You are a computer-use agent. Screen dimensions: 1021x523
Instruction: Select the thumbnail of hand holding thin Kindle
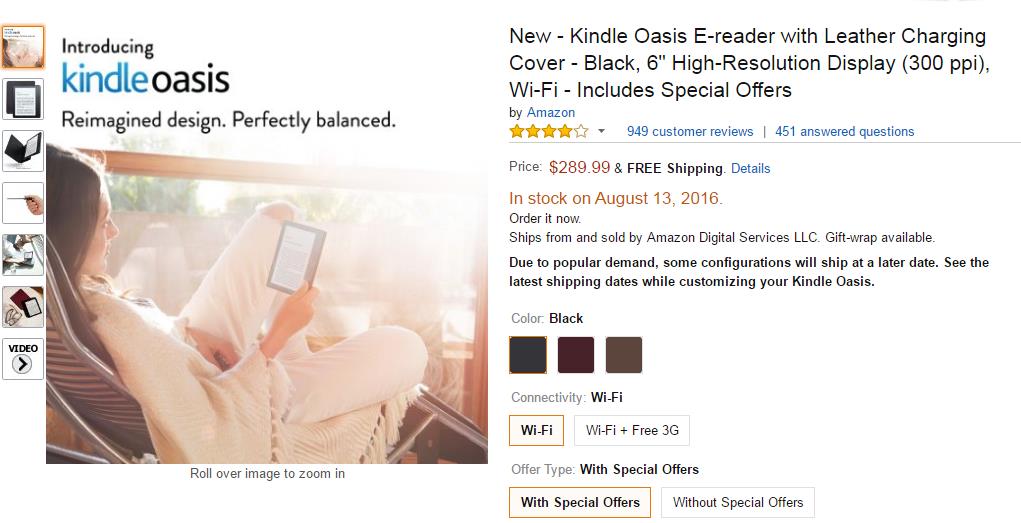(22, 203)
